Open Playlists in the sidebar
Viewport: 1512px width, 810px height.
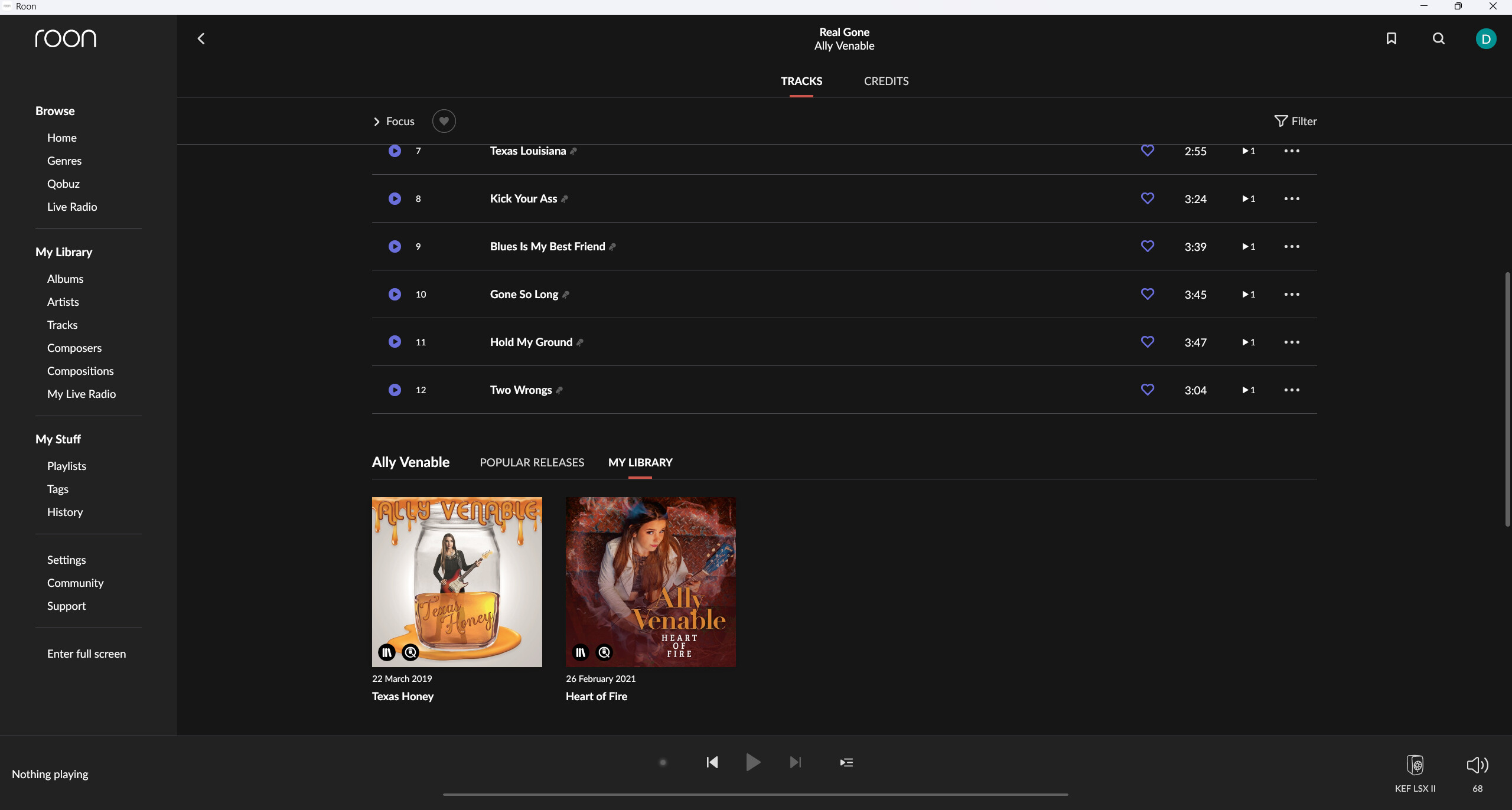coord(67,466)
